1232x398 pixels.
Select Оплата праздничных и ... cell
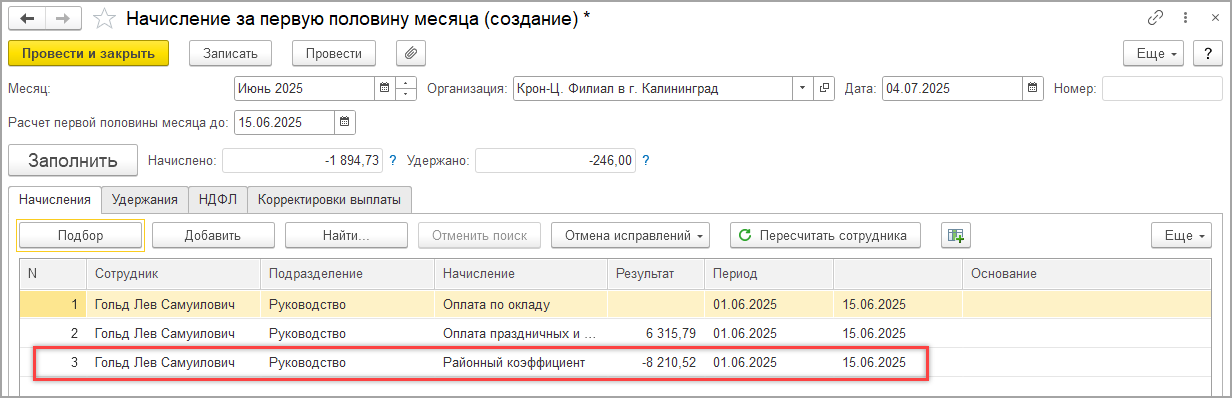tap(520, 333)
